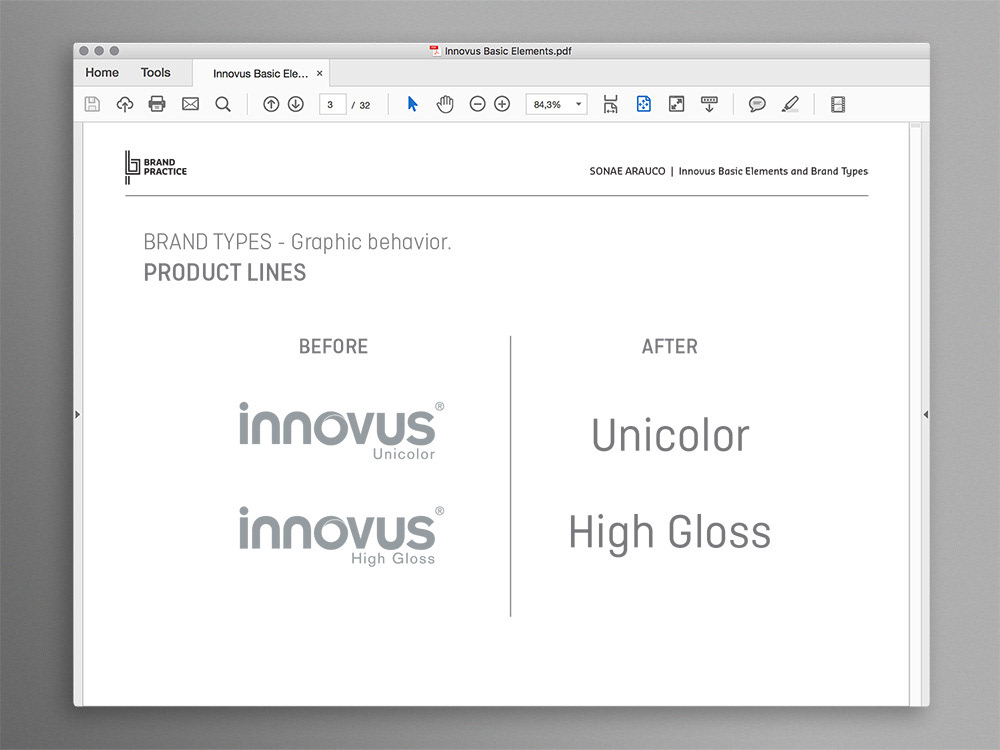Click the fit width scrolling icon
This screenshot has height=750, width=1000.
[x=610, y=104]
